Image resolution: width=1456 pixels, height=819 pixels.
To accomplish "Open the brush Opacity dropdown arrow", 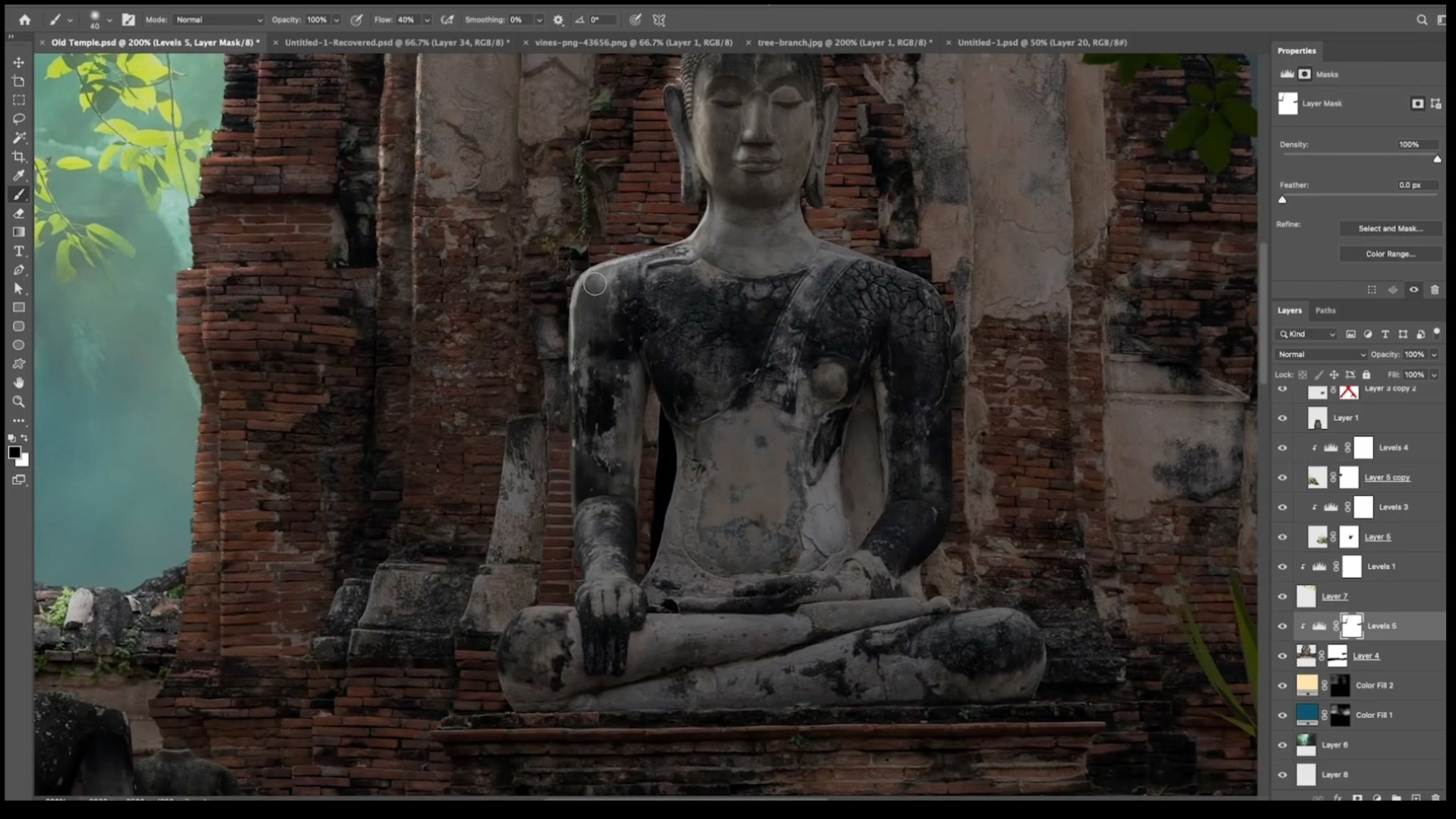I will pyautogui.click(x=337, y=20).
